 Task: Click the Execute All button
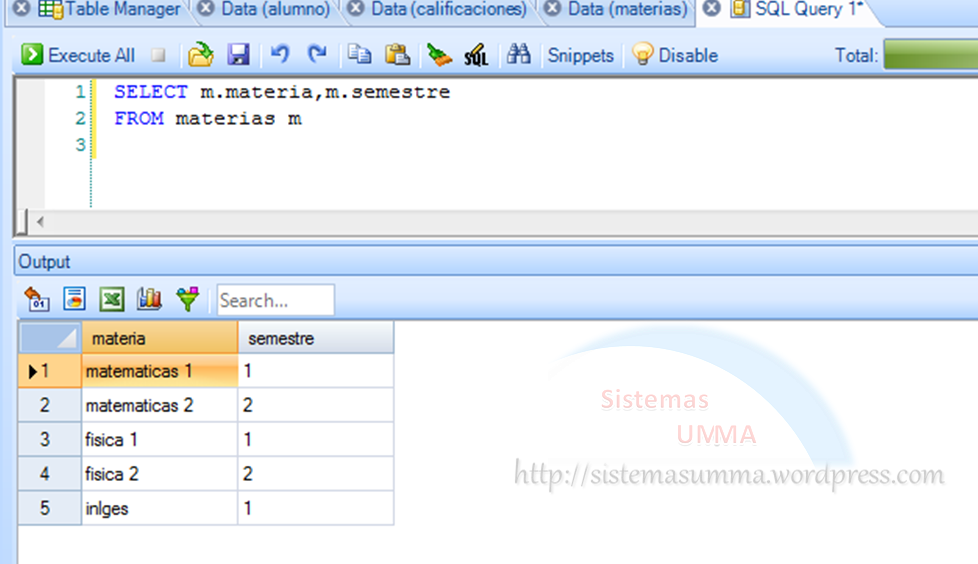pyautogui.click(x=78, y=55)
